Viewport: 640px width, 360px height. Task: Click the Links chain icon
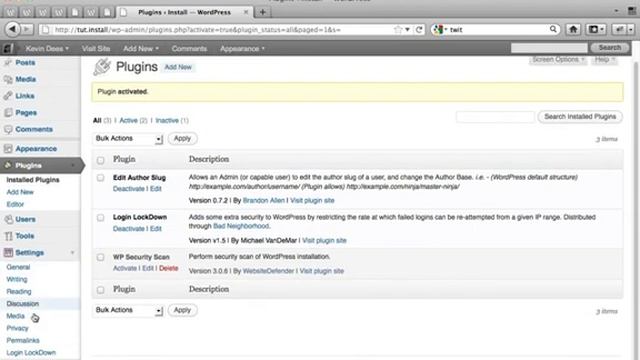click(x=8, y=96)
